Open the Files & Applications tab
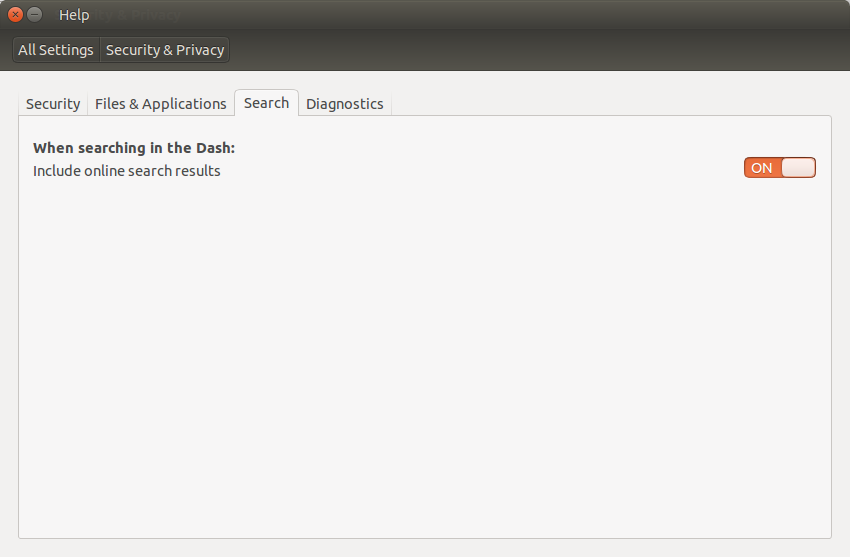850x557 pixels. (x=161, y=104)
